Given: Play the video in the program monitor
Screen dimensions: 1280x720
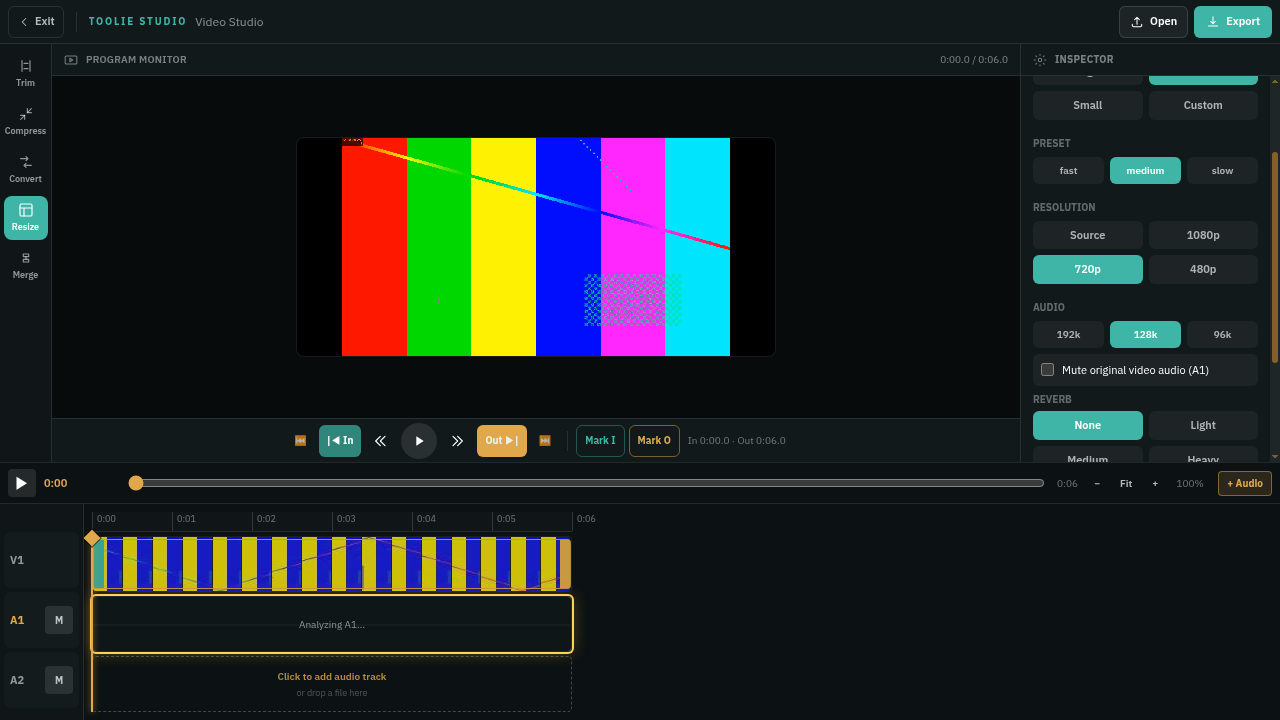Looking at the screenshot, I should 419,441.
